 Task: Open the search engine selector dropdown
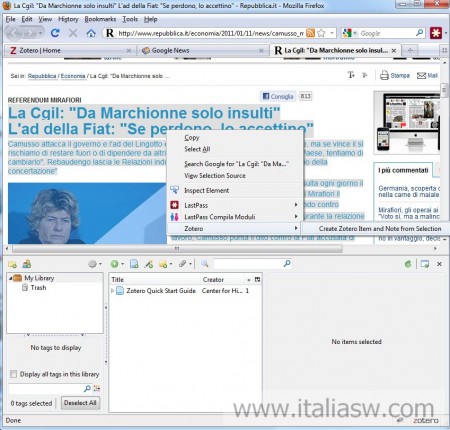[350, 33]
